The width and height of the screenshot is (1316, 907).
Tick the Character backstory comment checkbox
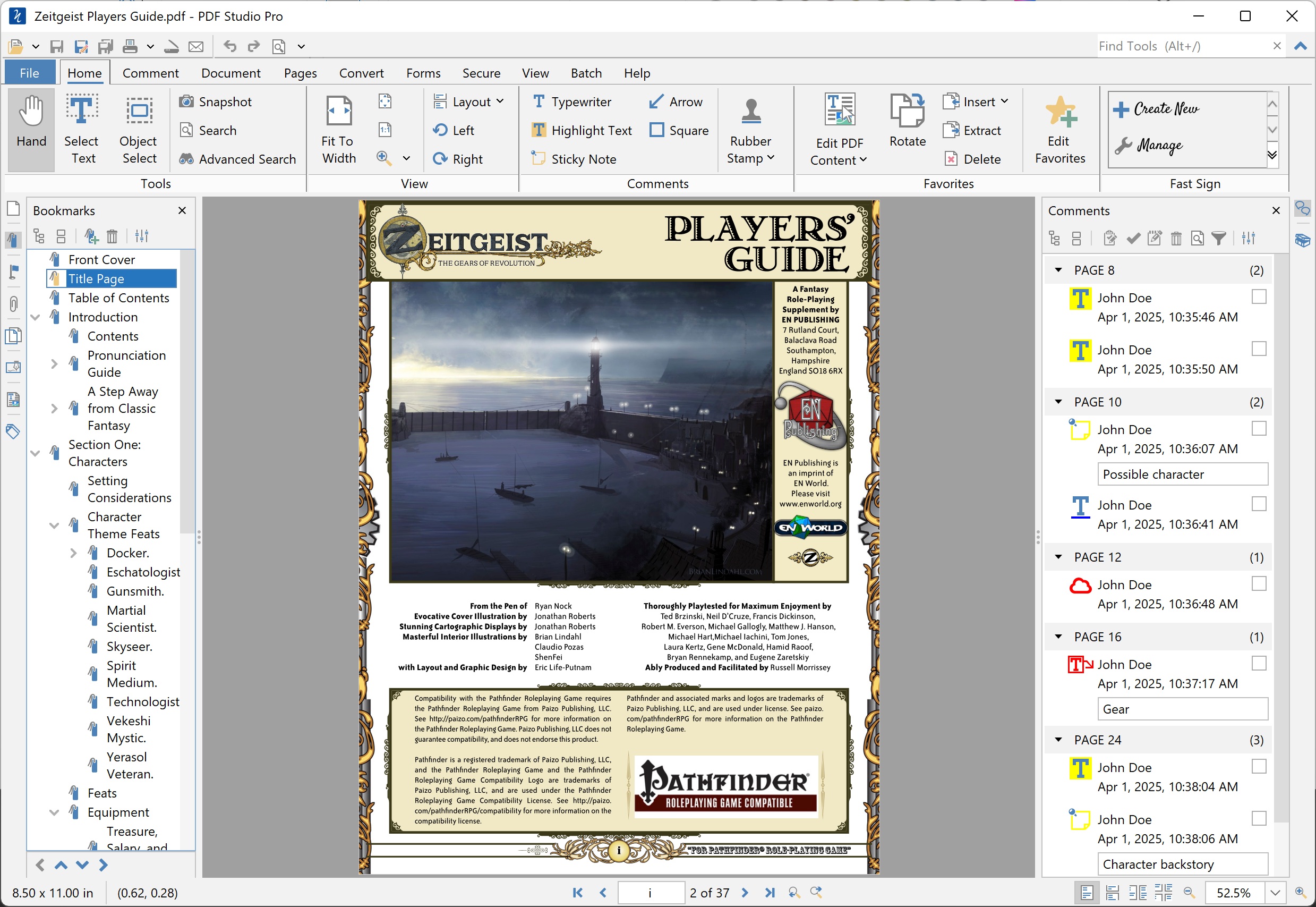click(1260, 818)
